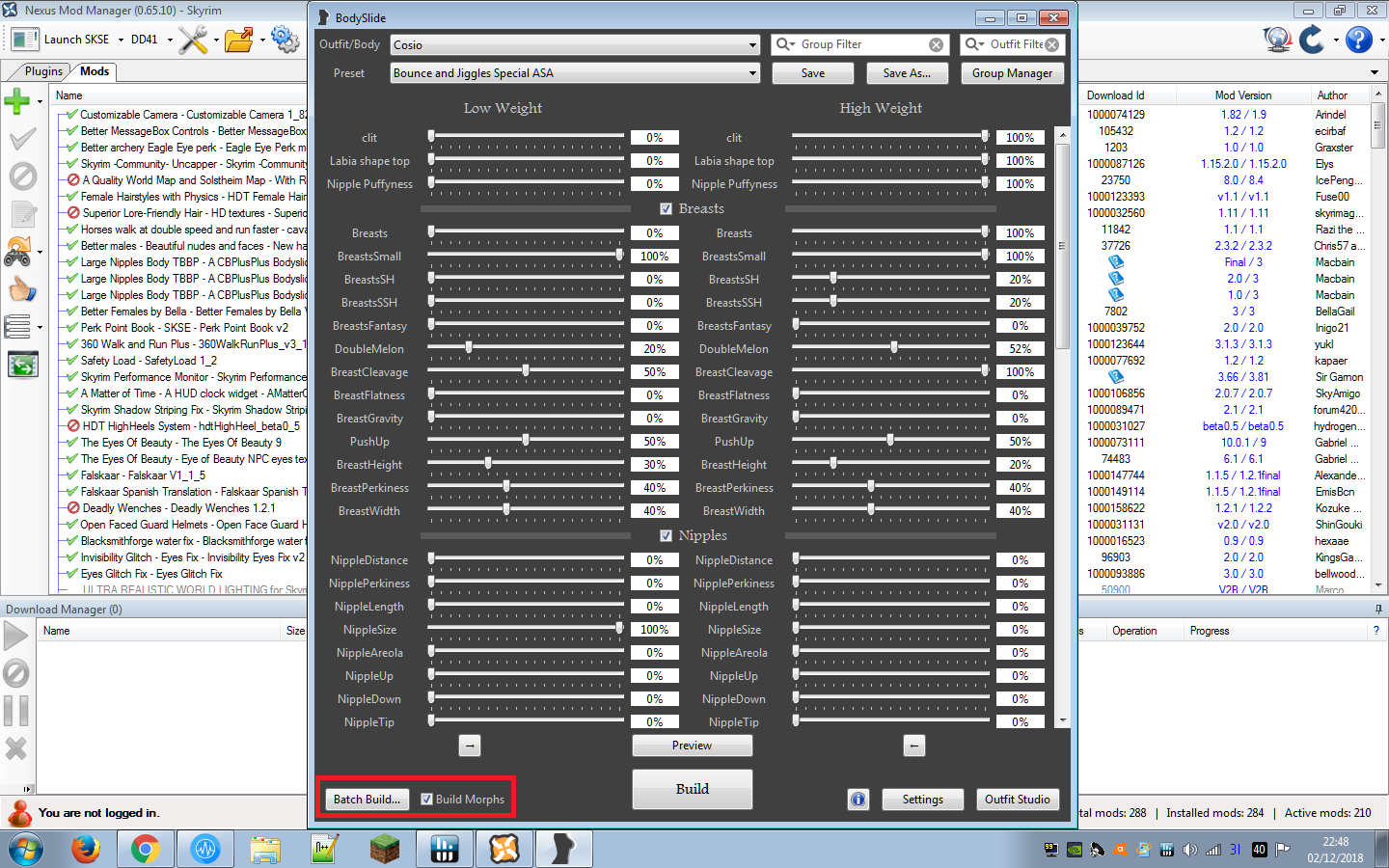Uncheck the Build Morphs checkbox

click(426, 800)
